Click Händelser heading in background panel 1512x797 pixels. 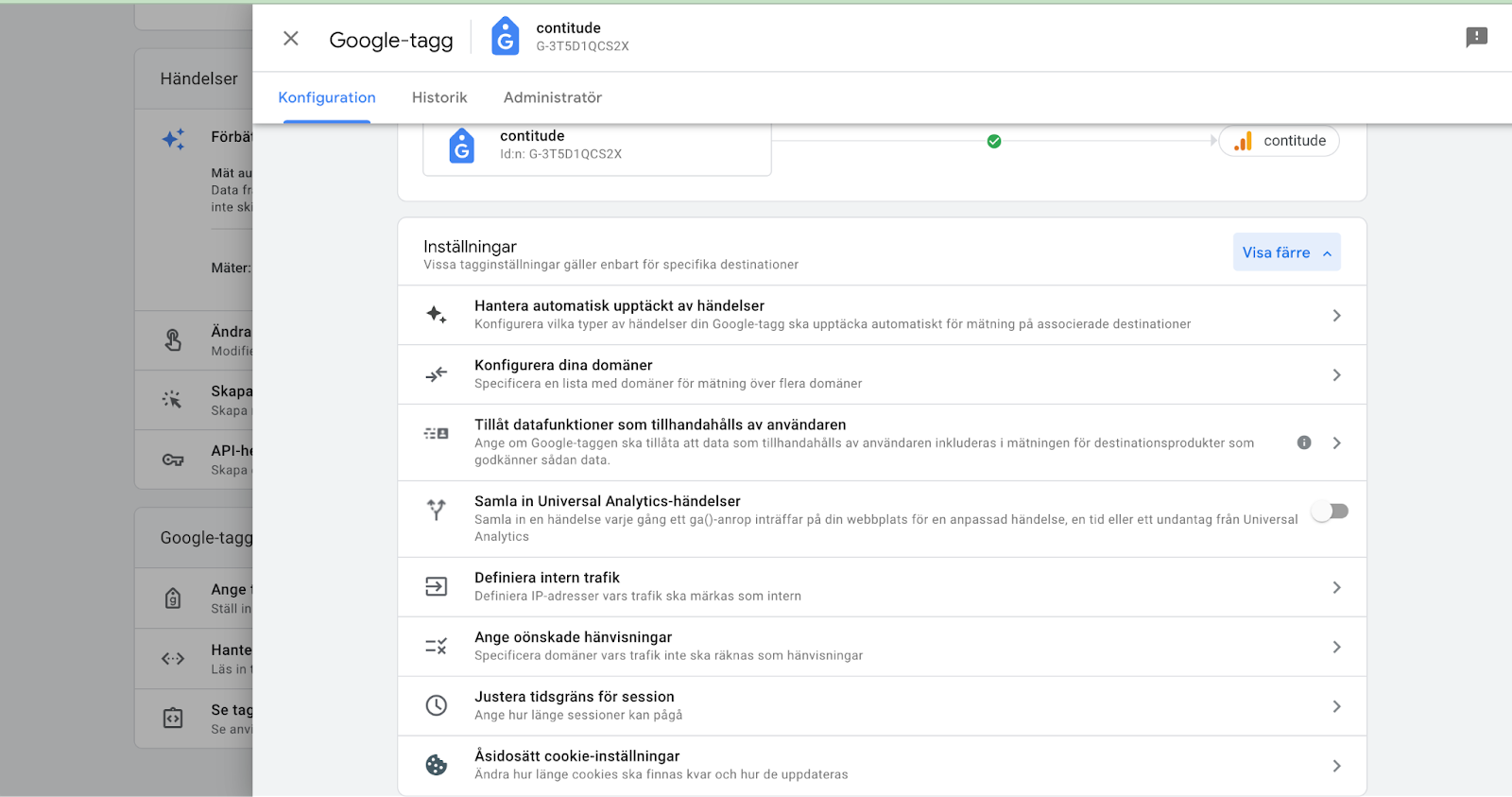point(198,78)
